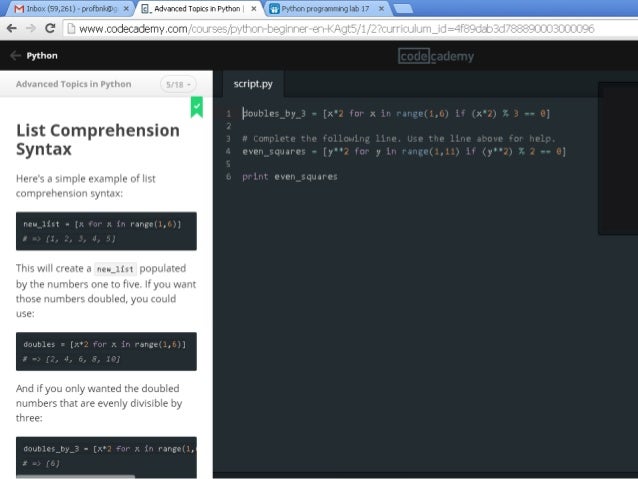Click the doubles_by_3 example code block
The width and height of the screenshot is (638, 479).
click(x=106, y=456)
